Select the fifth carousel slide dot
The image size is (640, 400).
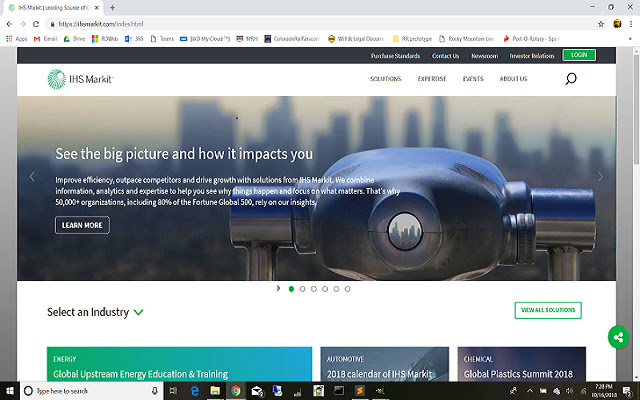point(336,289)
